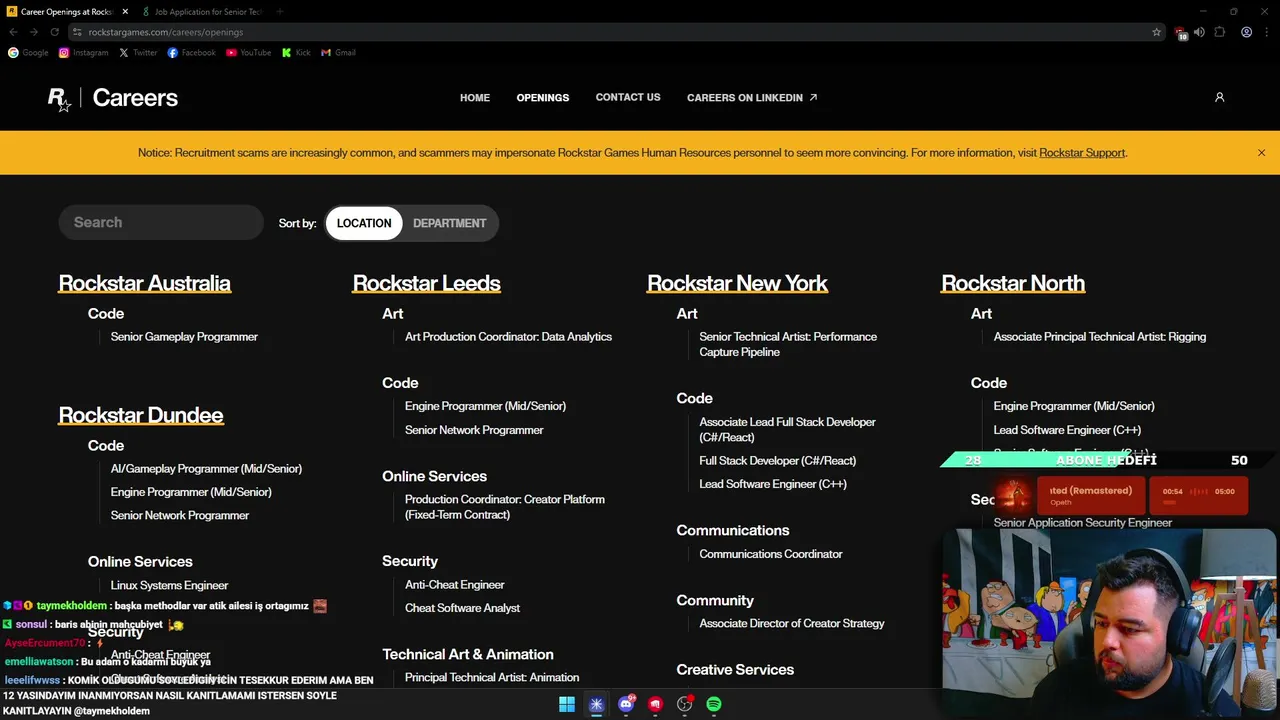Open the Instagram bookmark
1280x720 pixels.
tap(83, 53)
